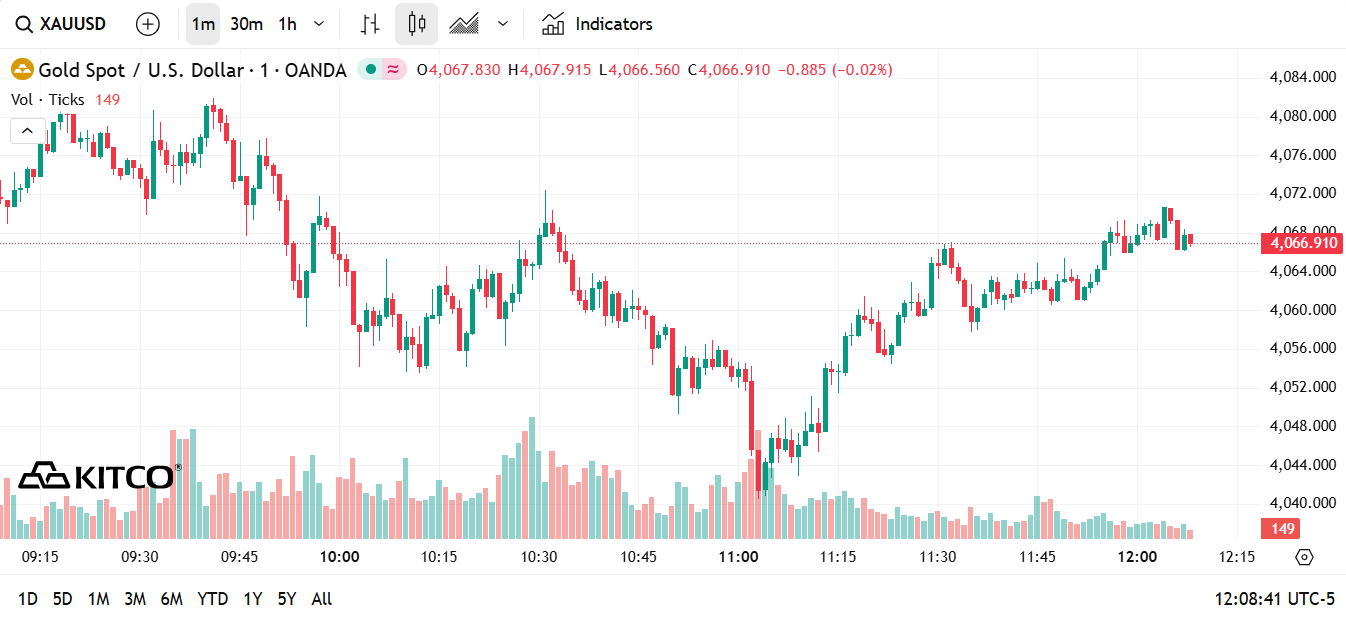Screen dimensions: 1346x620
Task: Expand the timeframe interval dropdown
Action: click(x=319, y=24)
